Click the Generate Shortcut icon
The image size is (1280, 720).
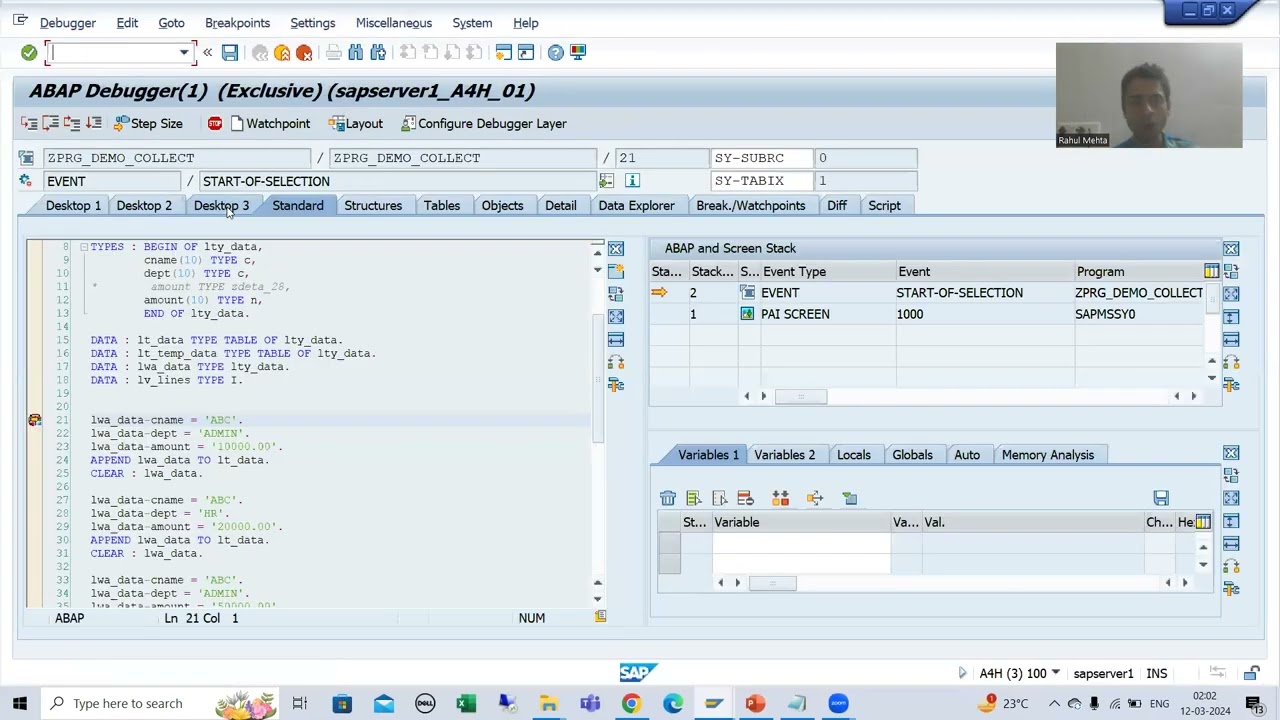[526, 52]
